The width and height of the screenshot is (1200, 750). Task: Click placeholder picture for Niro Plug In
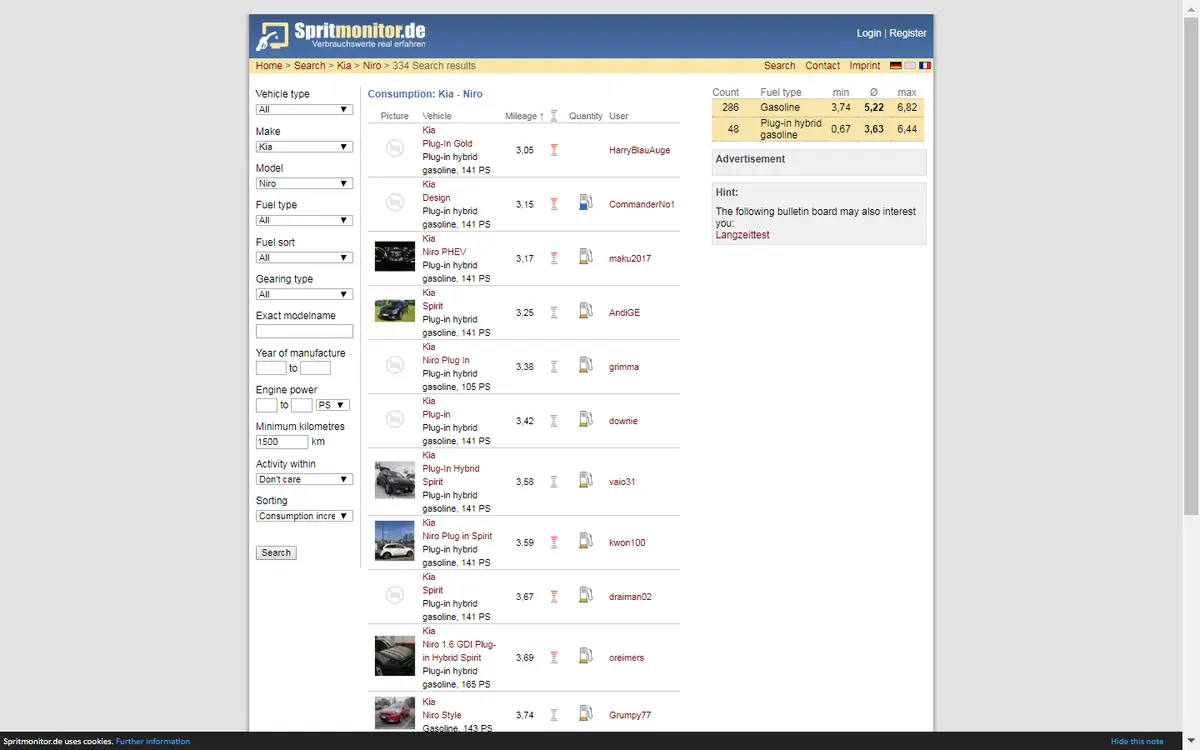(x=394, y=366)
